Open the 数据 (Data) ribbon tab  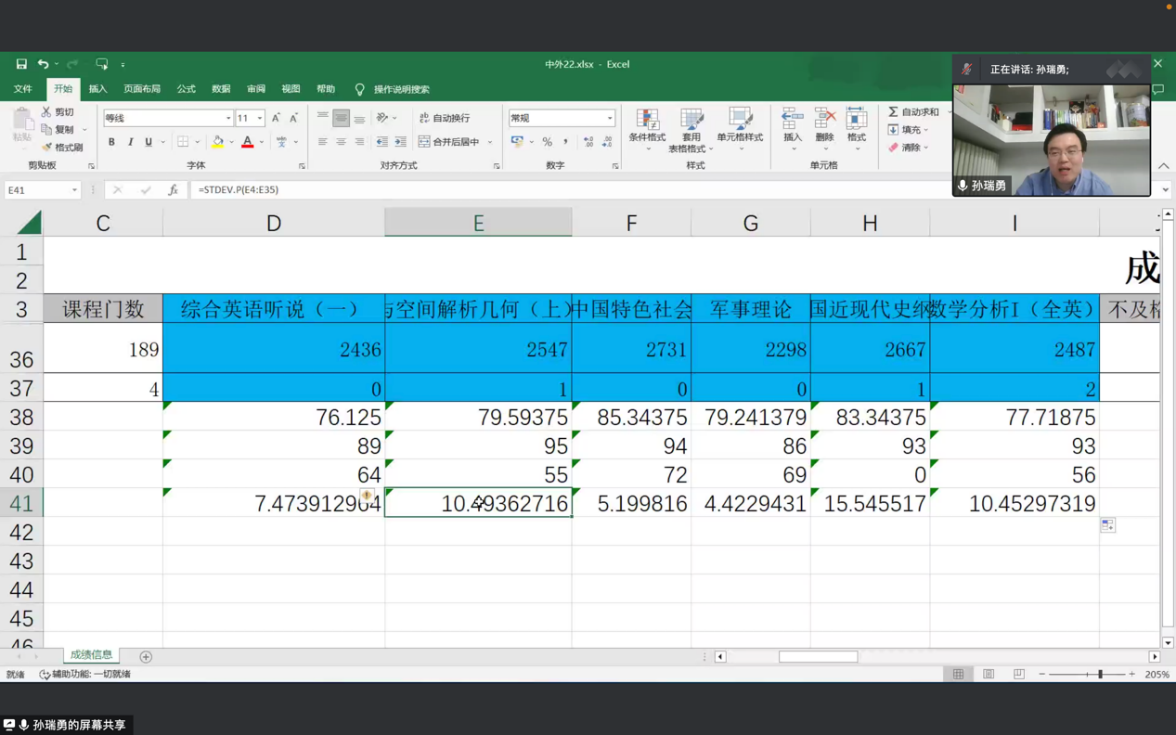(221, 89)
